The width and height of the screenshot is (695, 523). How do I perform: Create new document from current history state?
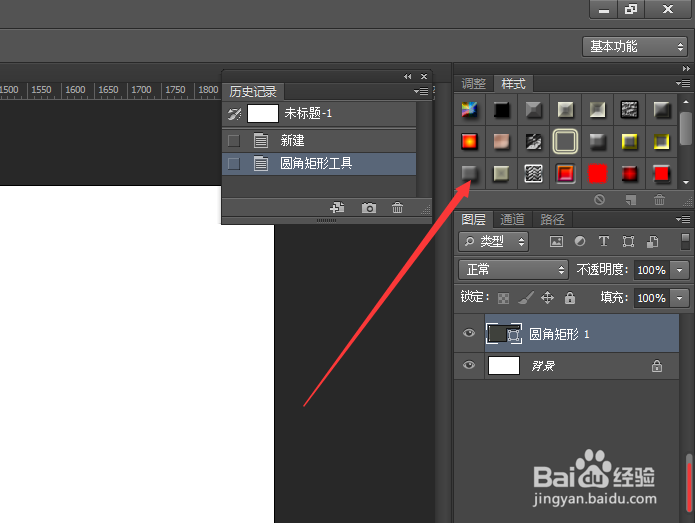pyautogui.click(x=337, y=207)
